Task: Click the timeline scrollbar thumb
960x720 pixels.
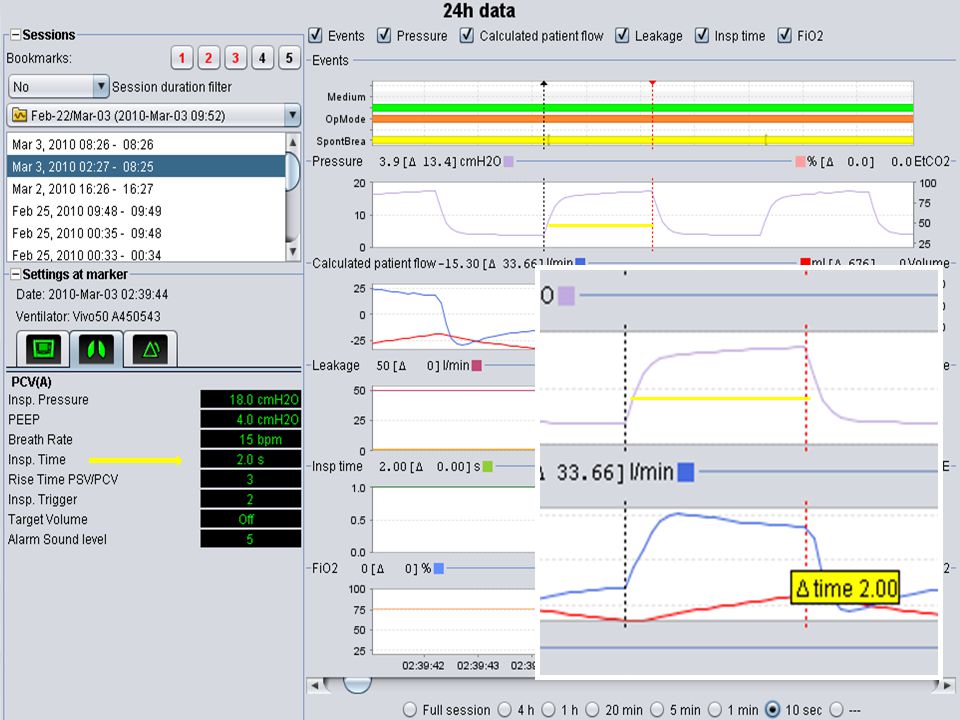Action: pos(358,685)
